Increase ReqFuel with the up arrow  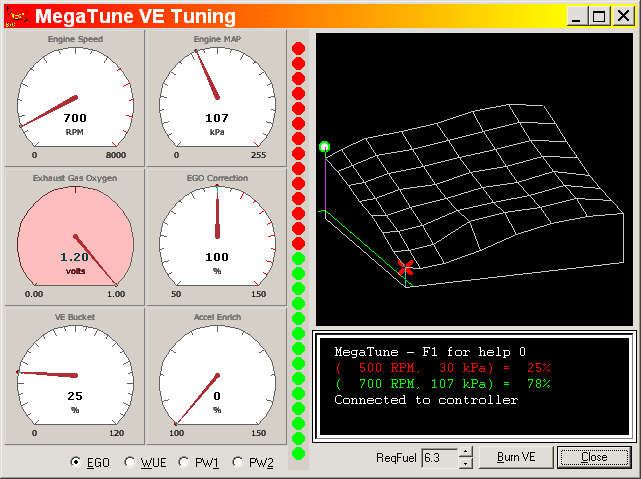(464, 453)
